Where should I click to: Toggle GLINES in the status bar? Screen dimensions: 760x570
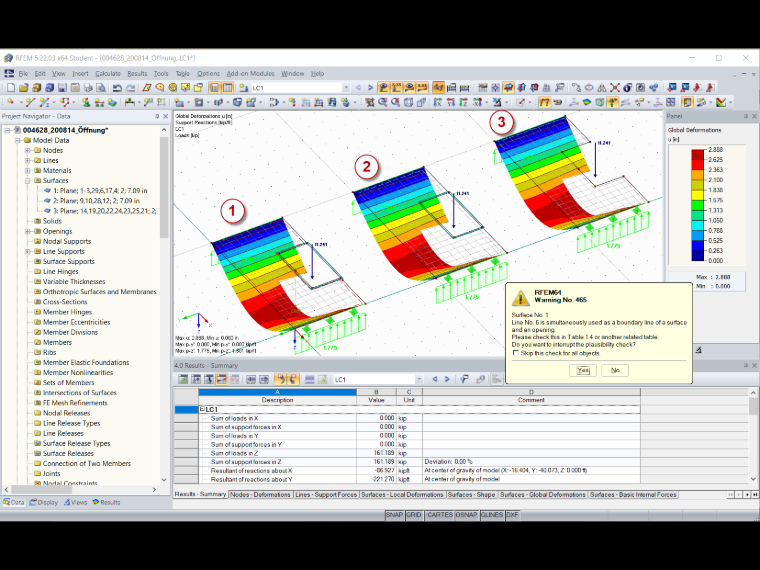pyautogui.click(x=491, y=515)
